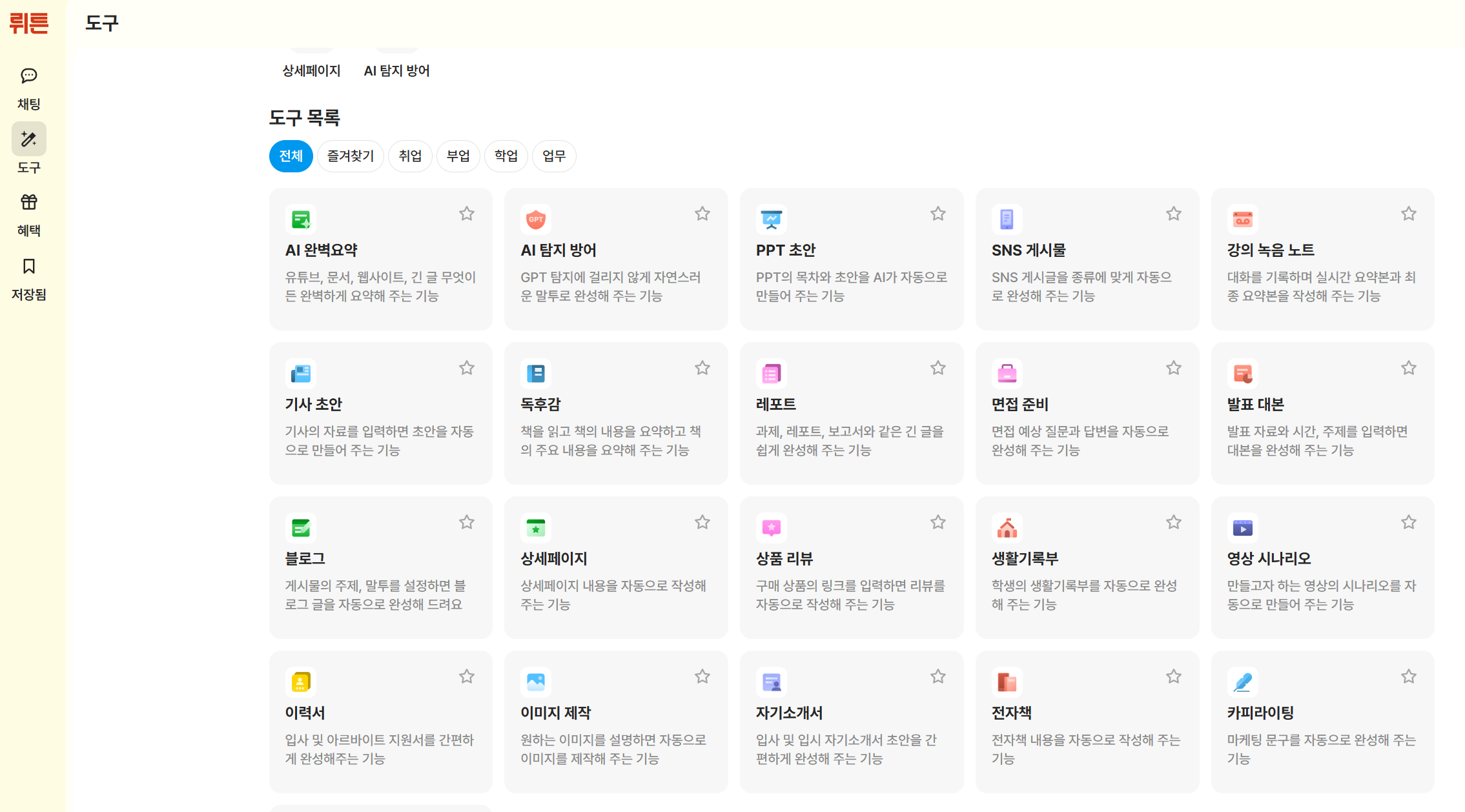
Task: Open the 채팅 chat icon in sidebar
Action: pos(28,76)
